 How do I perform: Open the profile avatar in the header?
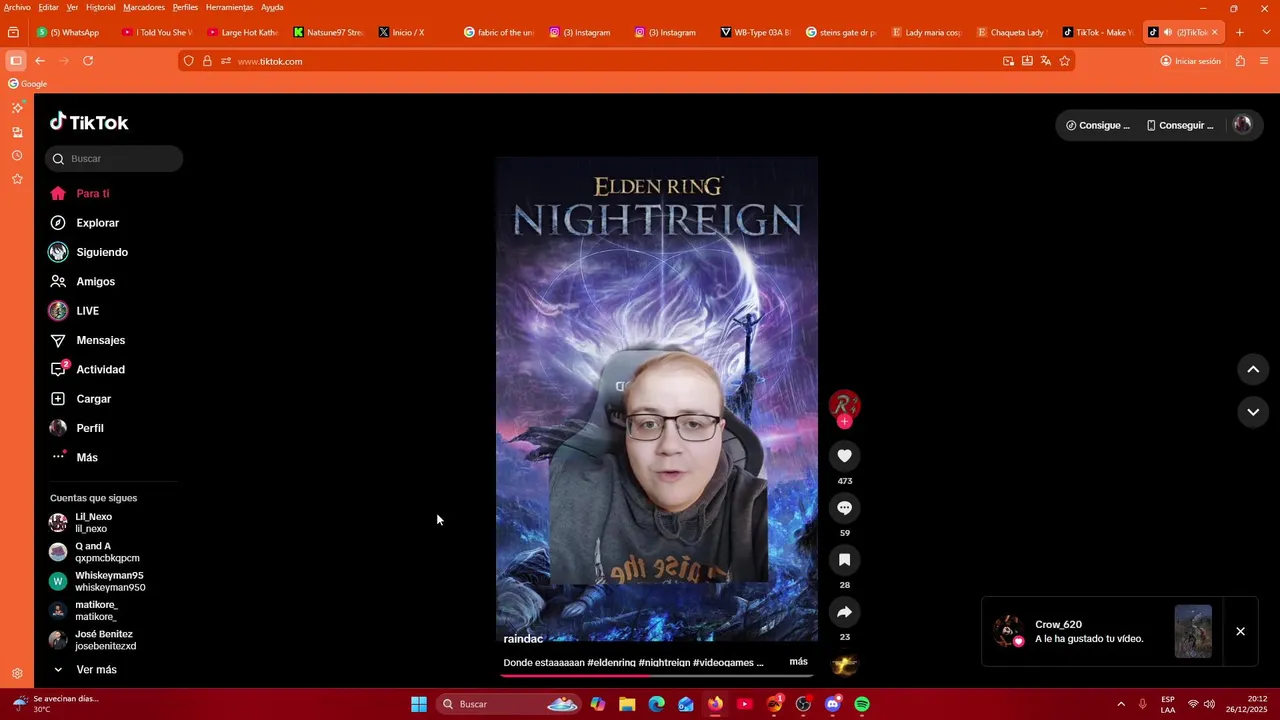point(1243,125)
